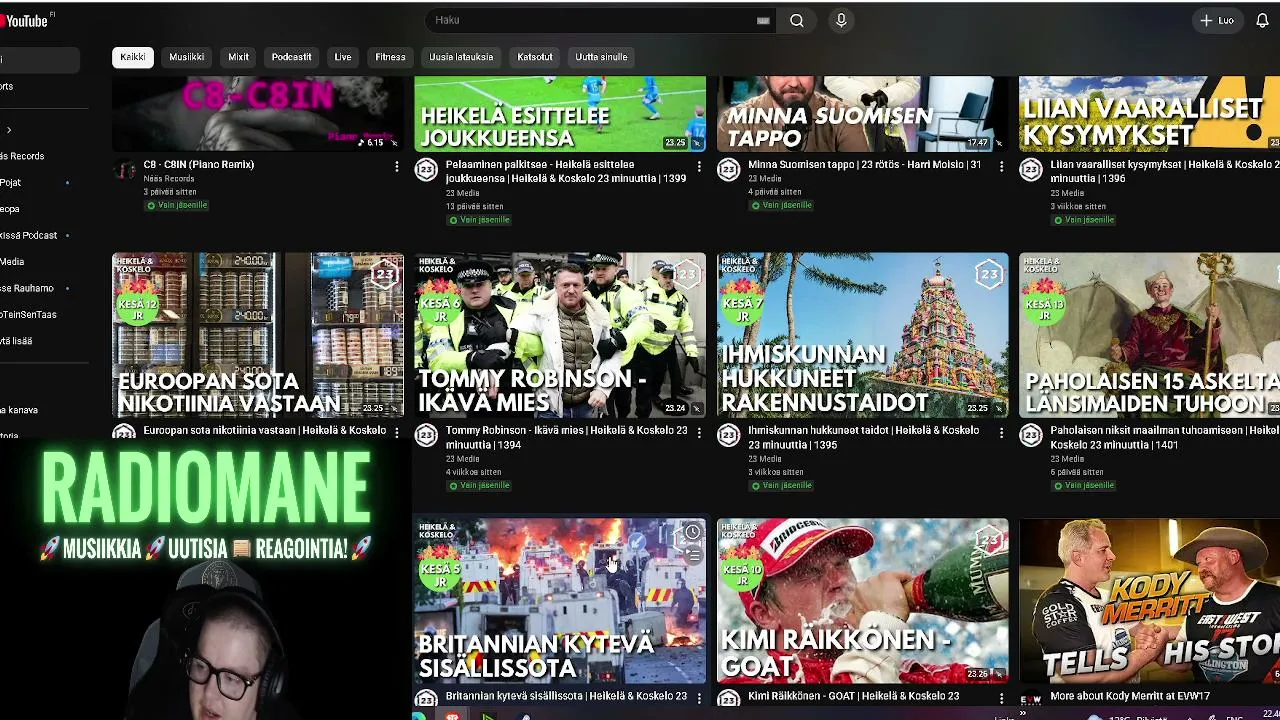
Task: Open the three-dot menu for Britannian kytevä sisällissota
Action: point(699,697)
